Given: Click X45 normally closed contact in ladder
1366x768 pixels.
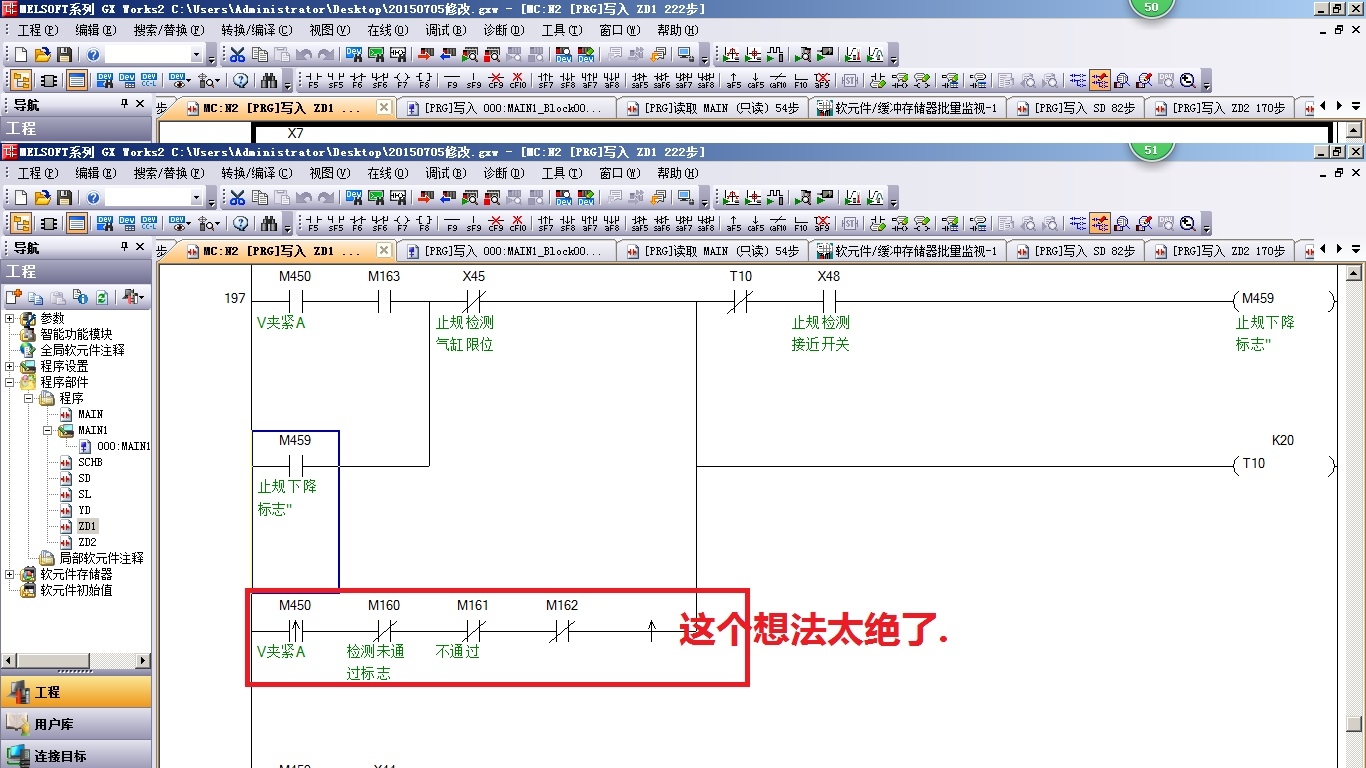Looking at the screenshot, I should [474, 301].
